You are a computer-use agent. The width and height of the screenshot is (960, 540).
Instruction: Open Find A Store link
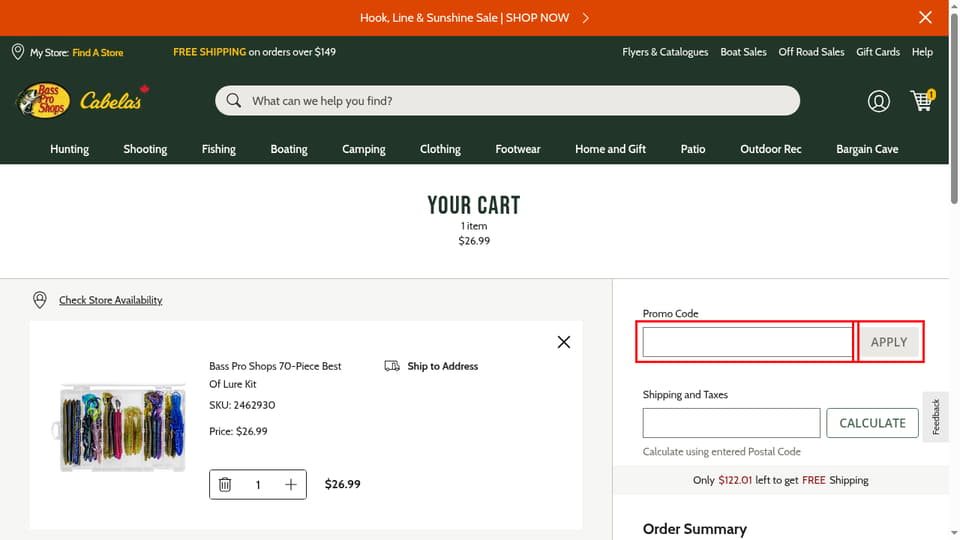[97, 53]
